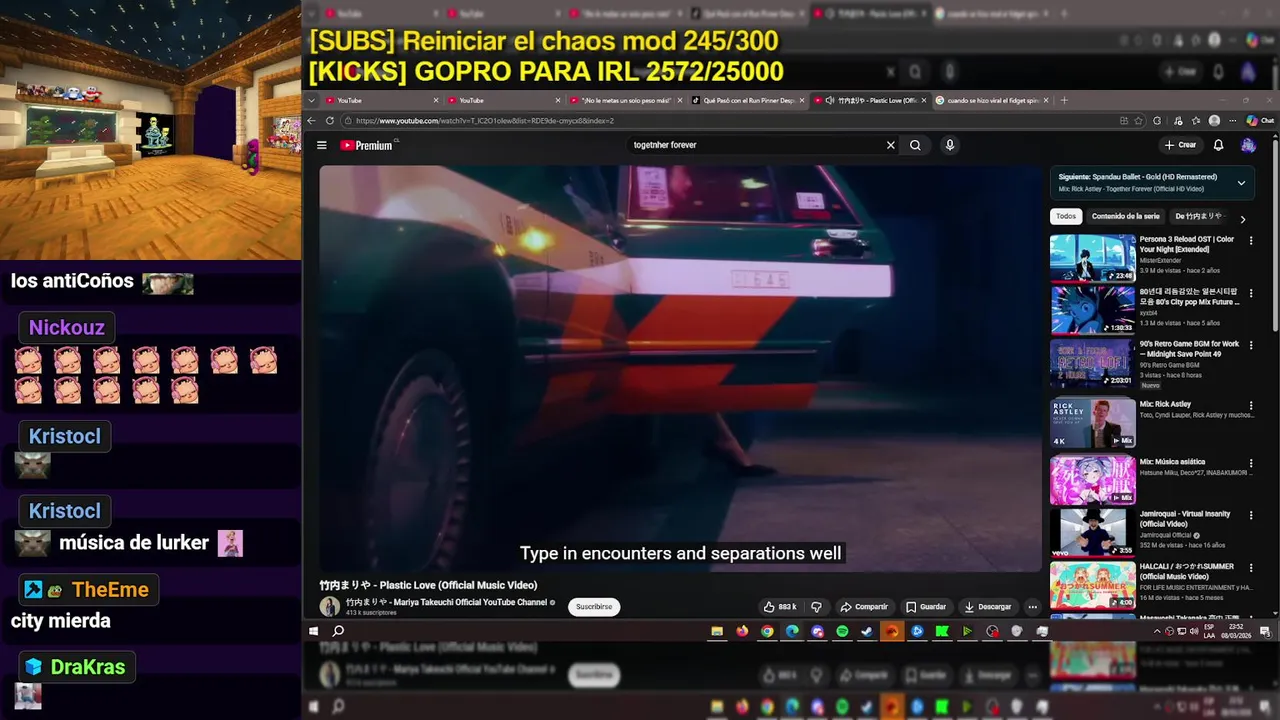Click the Plastic Love video player
The image size is (1280, 720).
(x=681, y=368)
